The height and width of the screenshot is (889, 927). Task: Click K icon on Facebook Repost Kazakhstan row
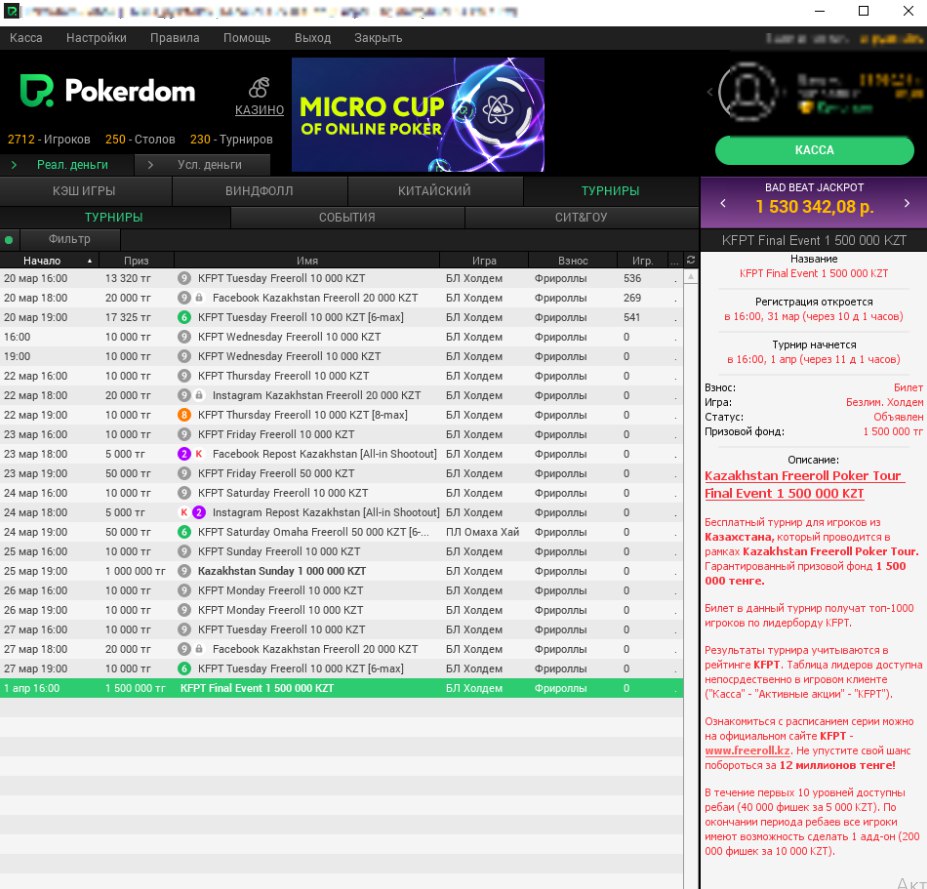click(x=199, y=454)
